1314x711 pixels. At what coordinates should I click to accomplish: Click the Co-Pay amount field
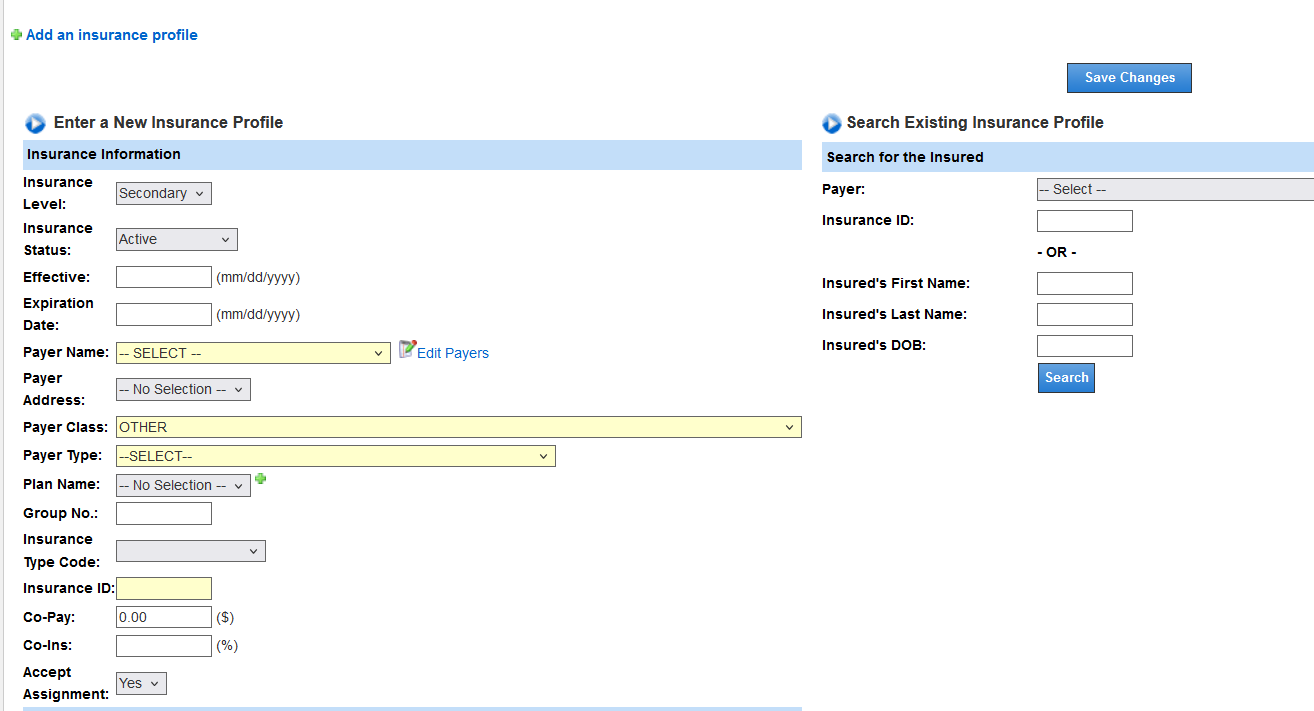164,618
